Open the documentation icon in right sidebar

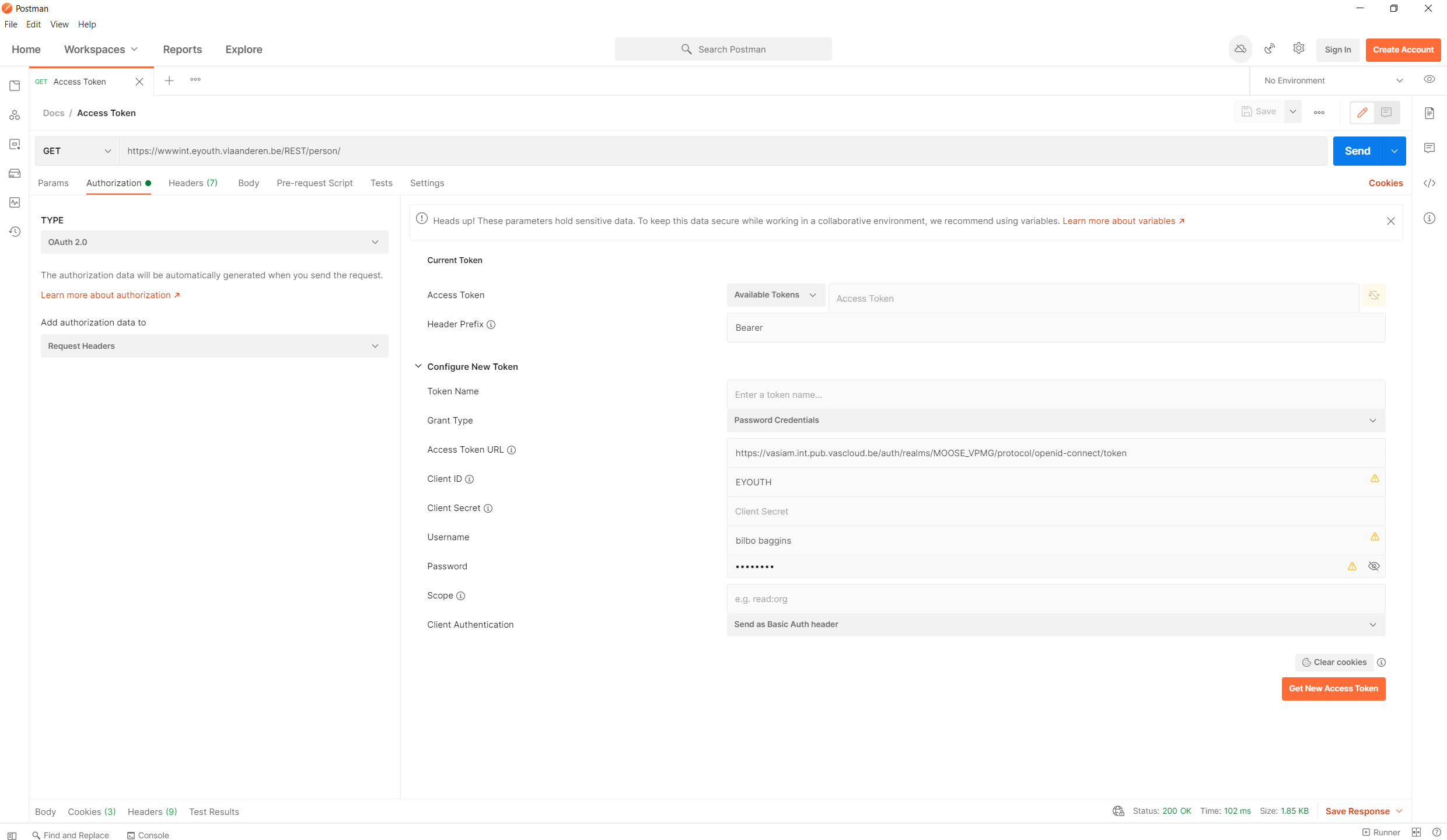(1429, 113)
